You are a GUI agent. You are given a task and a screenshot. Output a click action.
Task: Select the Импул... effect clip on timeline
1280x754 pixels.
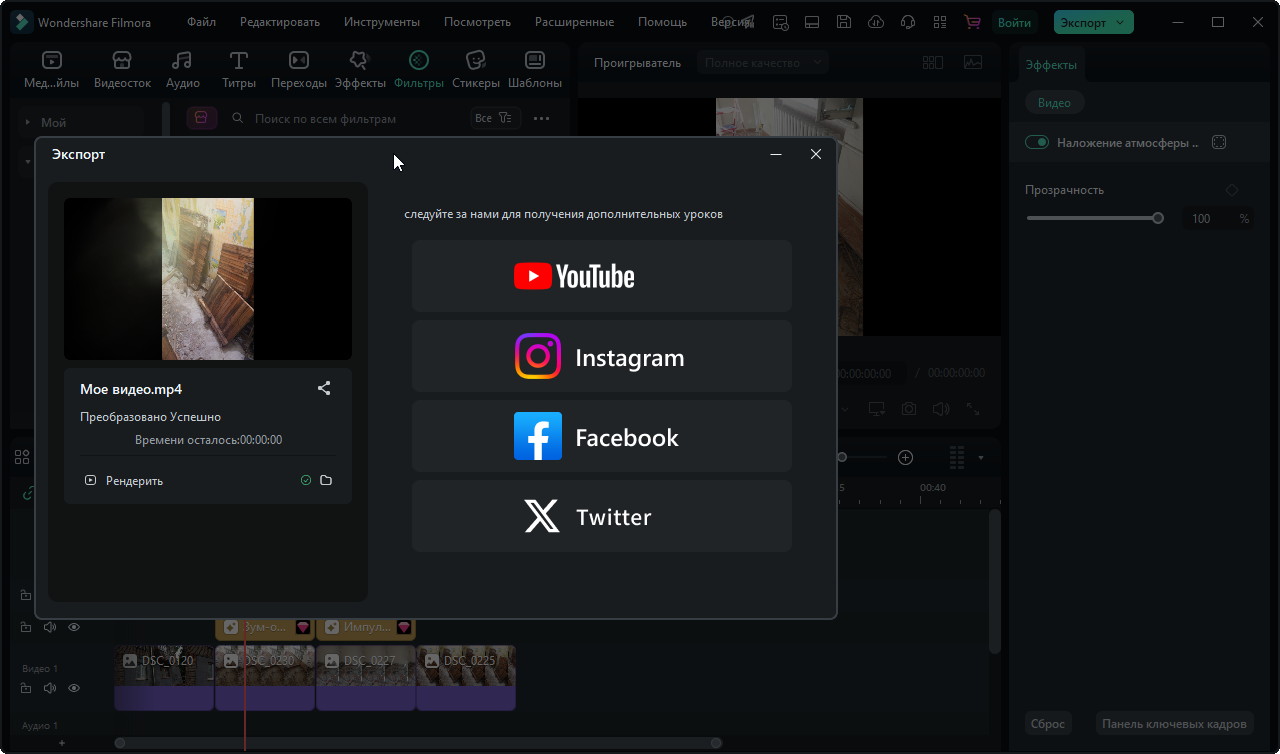coord(365,627)
